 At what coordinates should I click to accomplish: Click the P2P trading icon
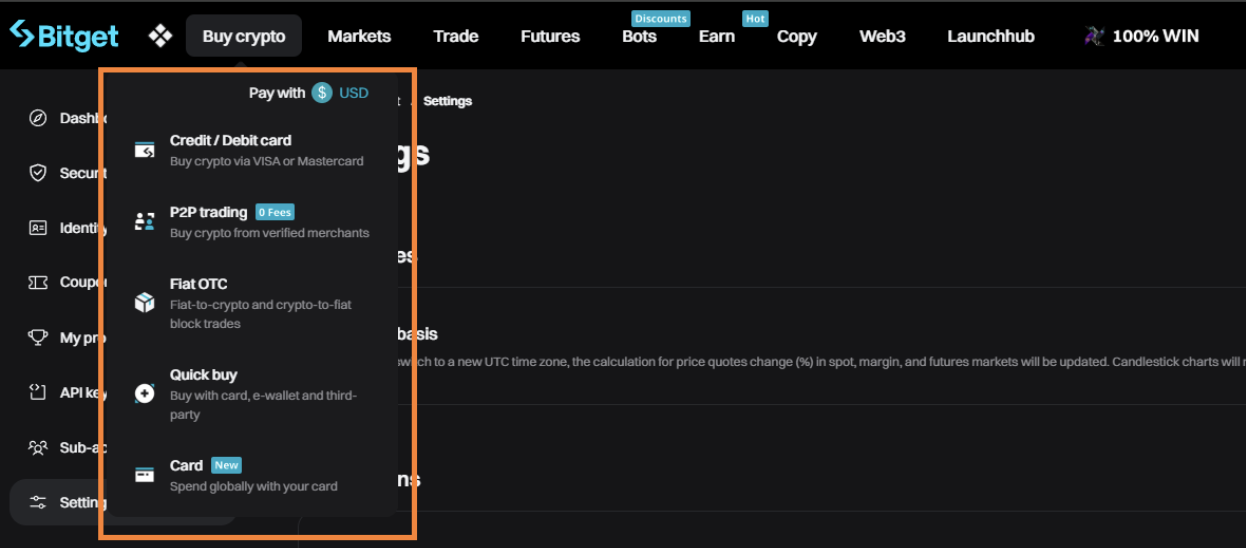(x=145, y=222)
